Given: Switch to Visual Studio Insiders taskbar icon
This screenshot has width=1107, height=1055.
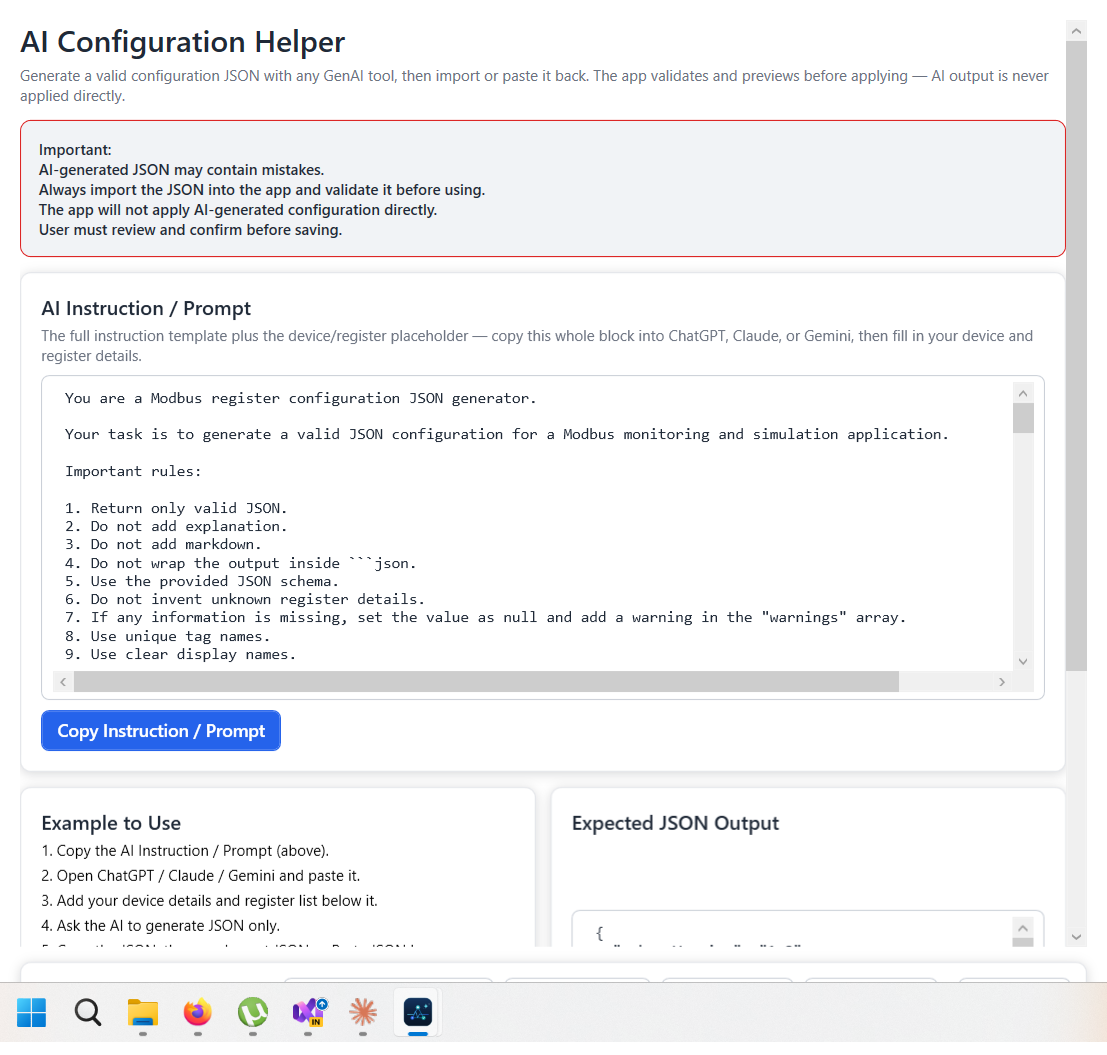Looking at the screenshot, I should click(309, 1012).
